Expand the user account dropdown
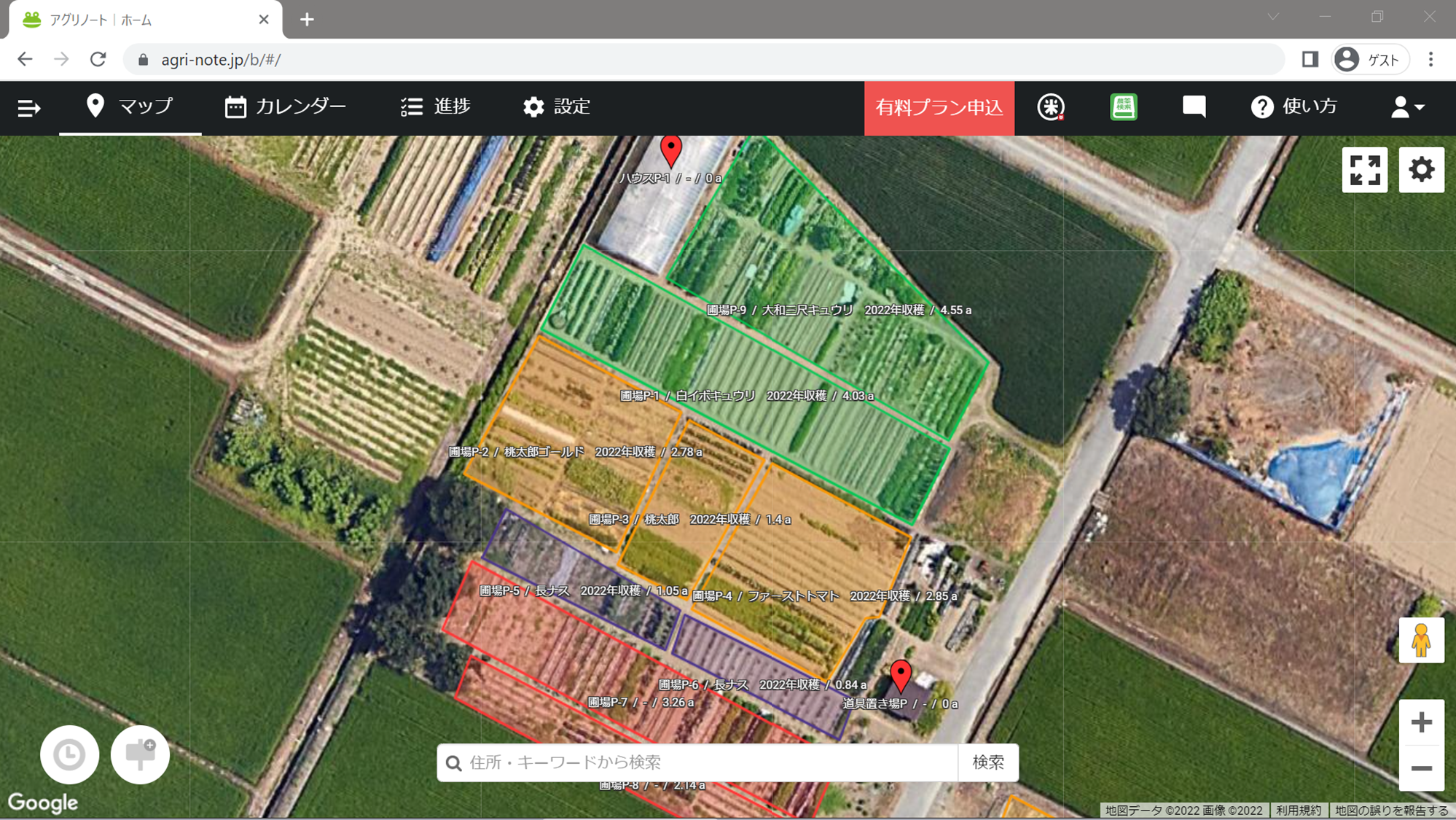 click(1407, 107)
